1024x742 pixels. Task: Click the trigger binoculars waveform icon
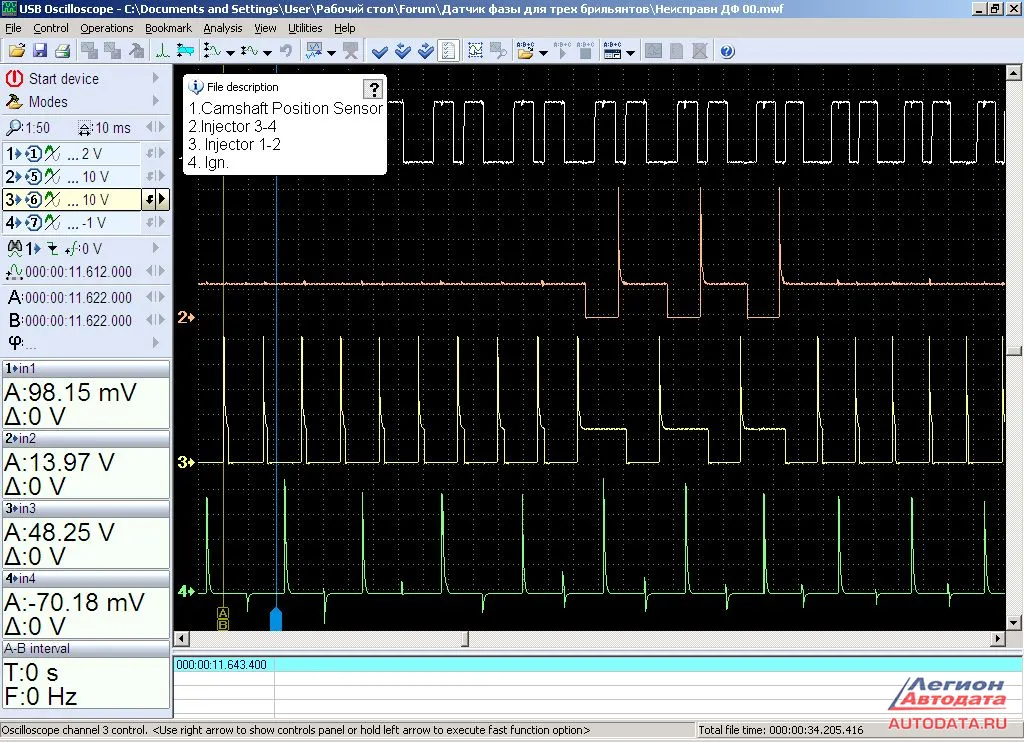[x=14, y=248]
